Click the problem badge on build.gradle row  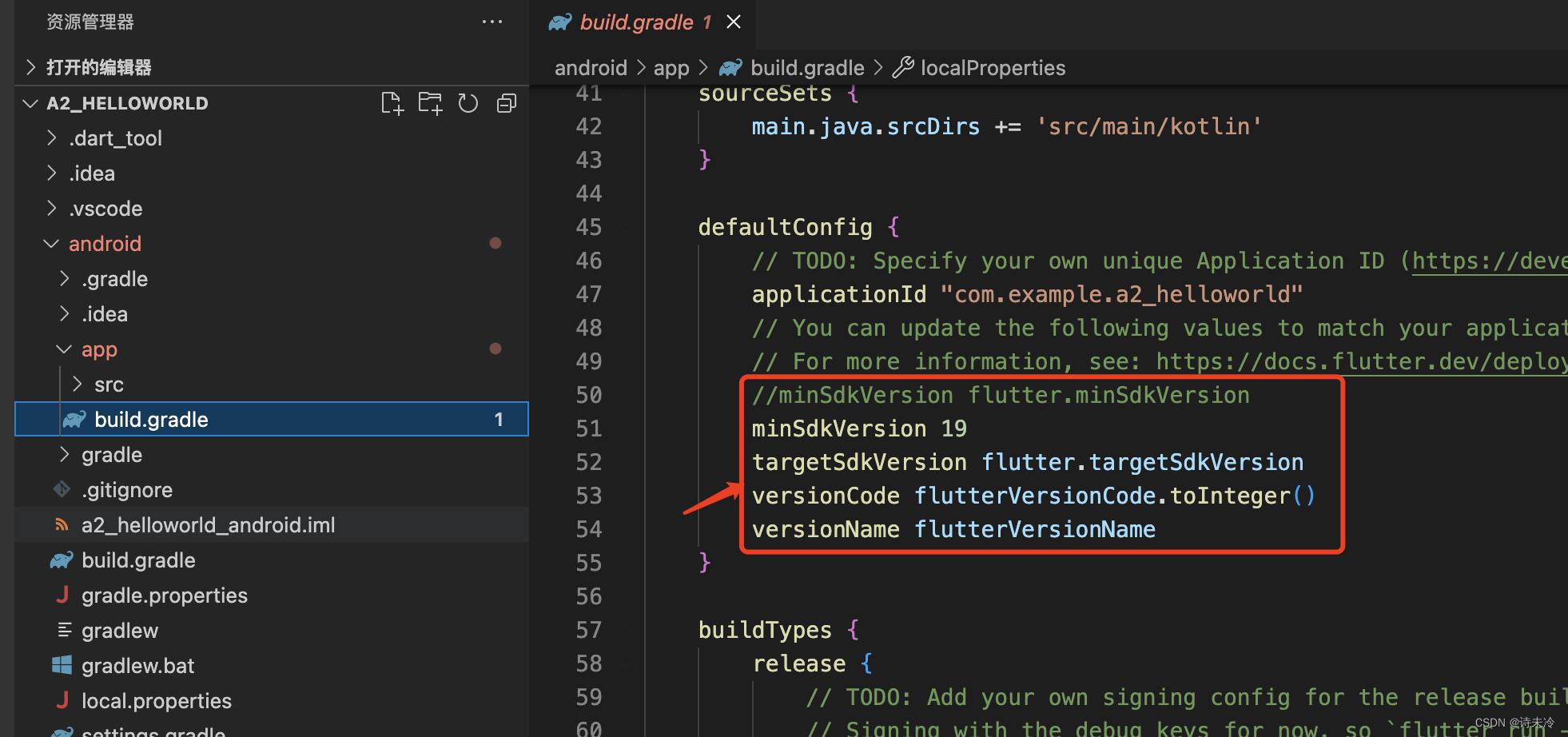tap(499, 420)
